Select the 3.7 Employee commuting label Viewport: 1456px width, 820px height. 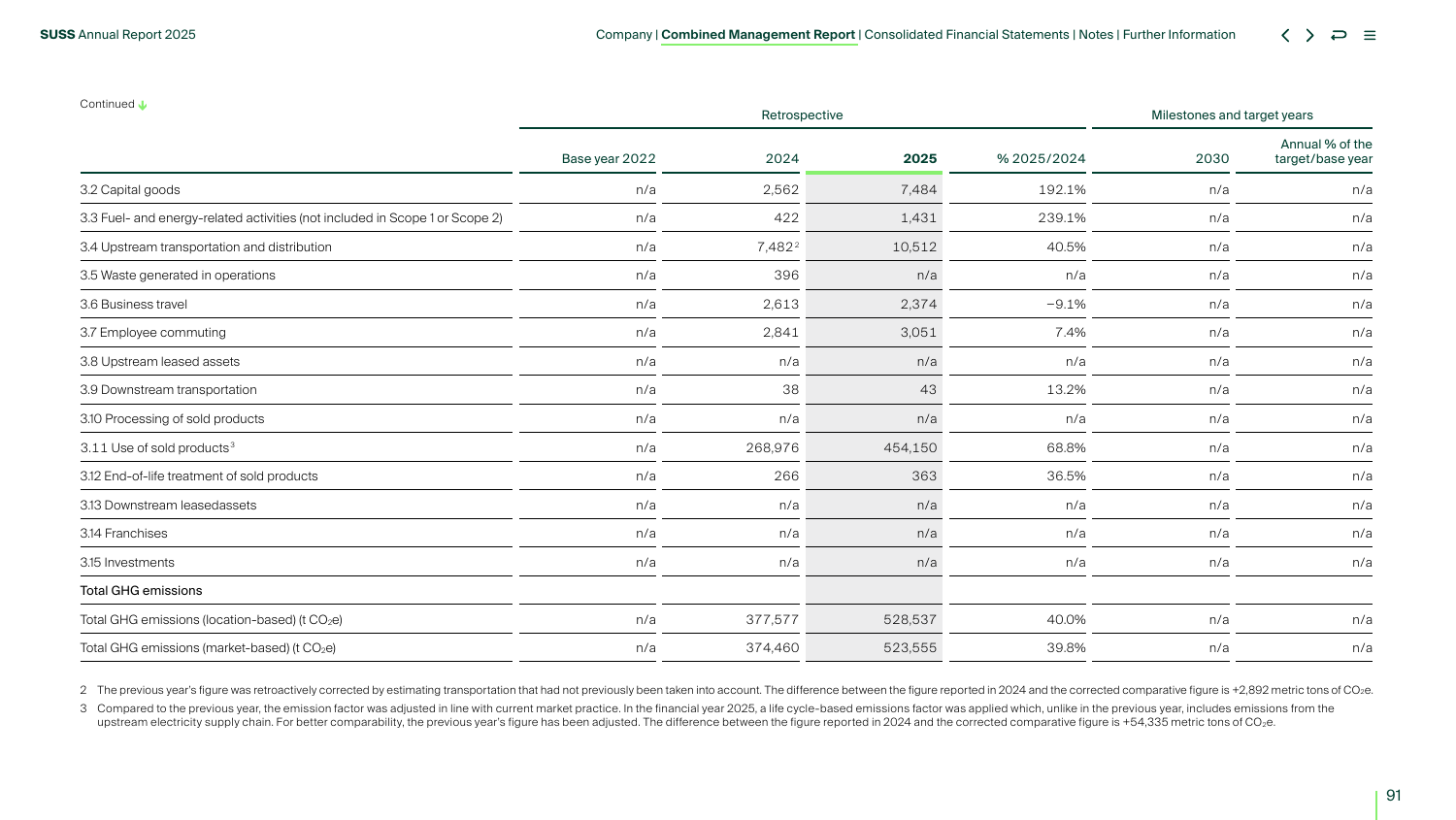[x=153, y=333]
